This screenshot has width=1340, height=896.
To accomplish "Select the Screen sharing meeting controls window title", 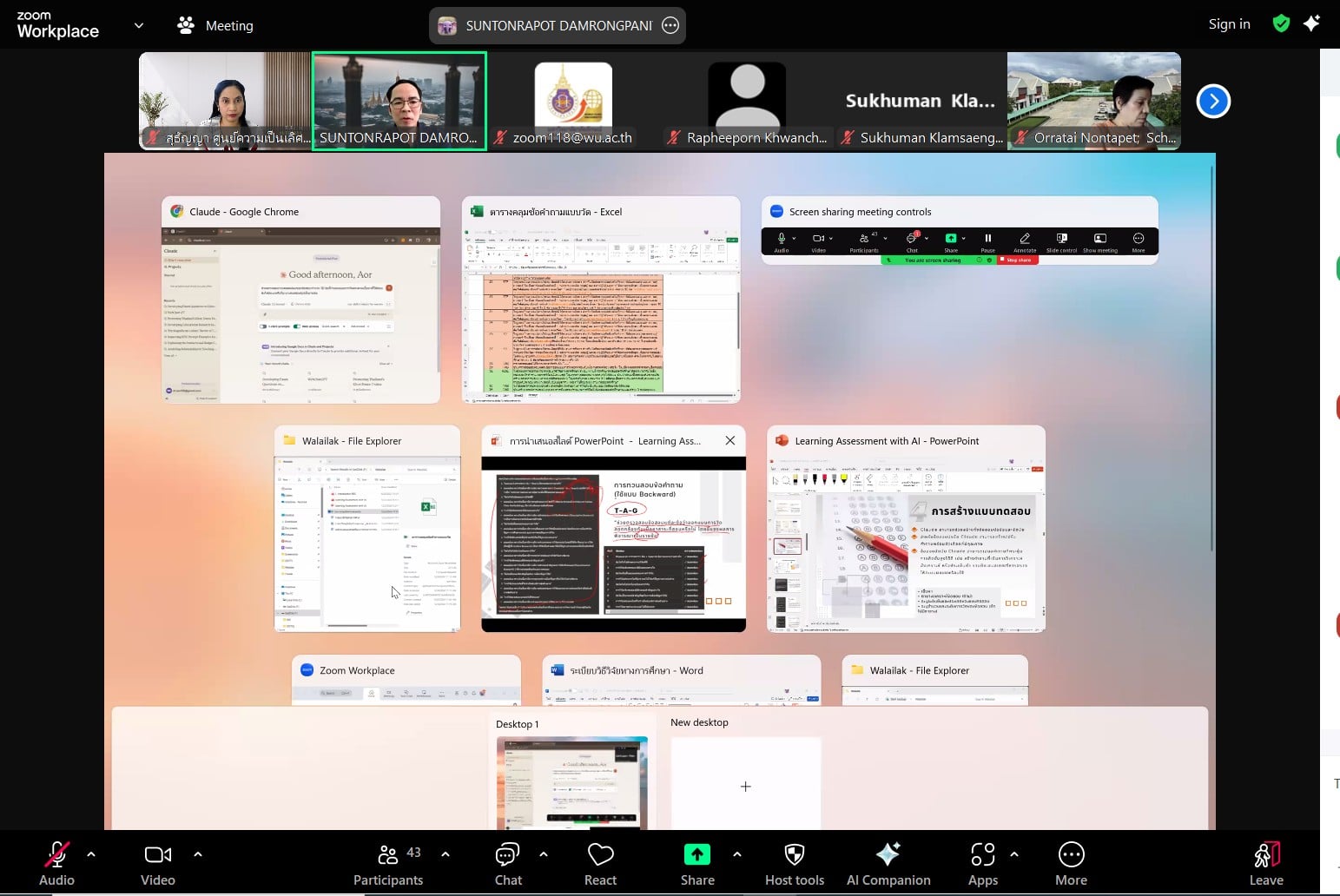I will coord(860,212).
